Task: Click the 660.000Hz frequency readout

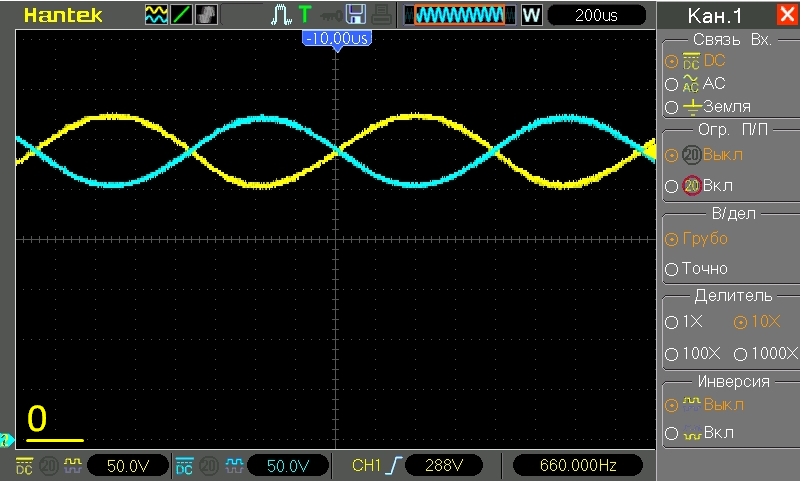Action: click(578, 466)
